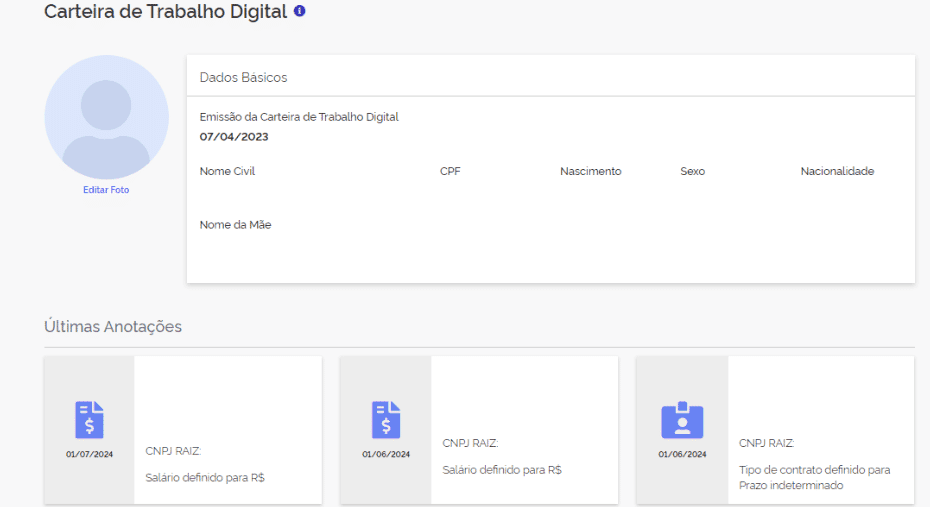
Task: Click the contract ID badge icon
Action: click(682, 420)
